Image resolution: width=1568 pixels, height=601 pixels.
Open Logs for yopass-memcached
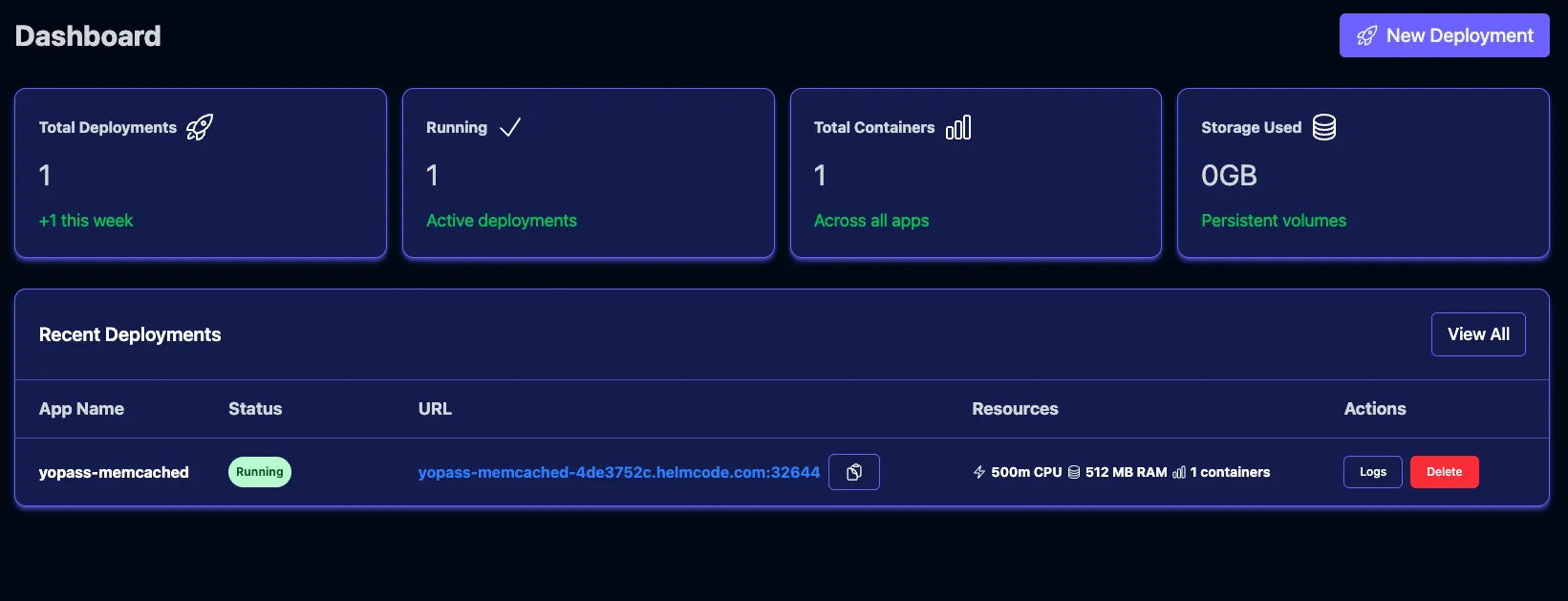point(1372,472)
